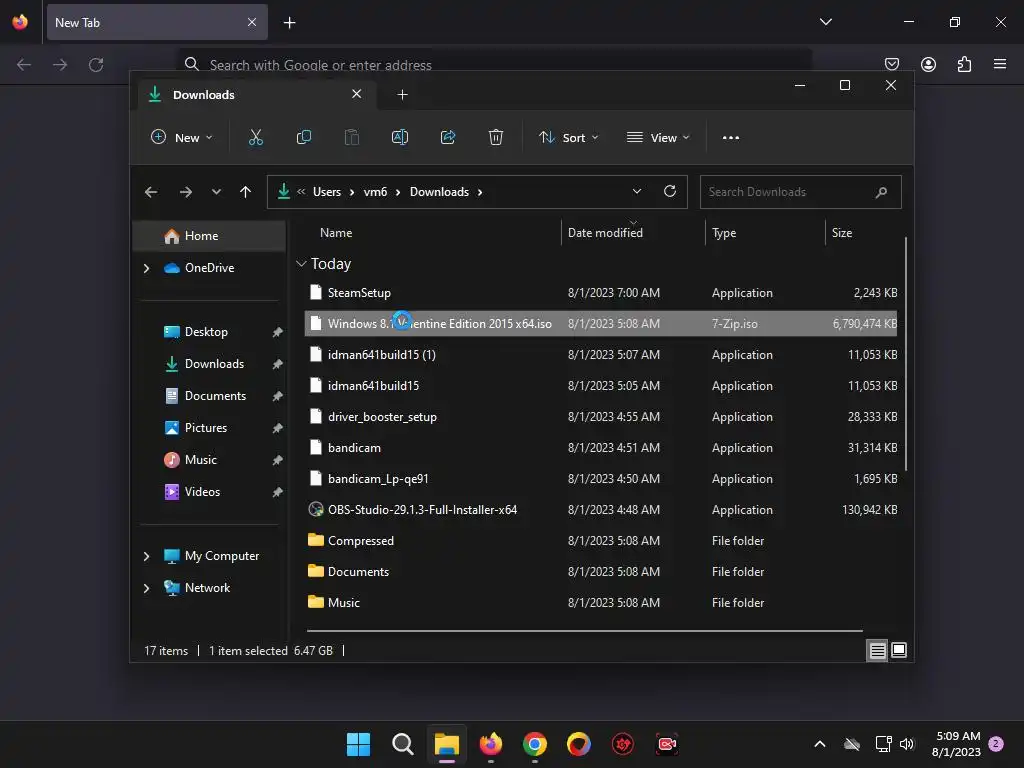Click Google Chrome taskbar icon
Screen dimensions: 1024x768
point(534,744)
